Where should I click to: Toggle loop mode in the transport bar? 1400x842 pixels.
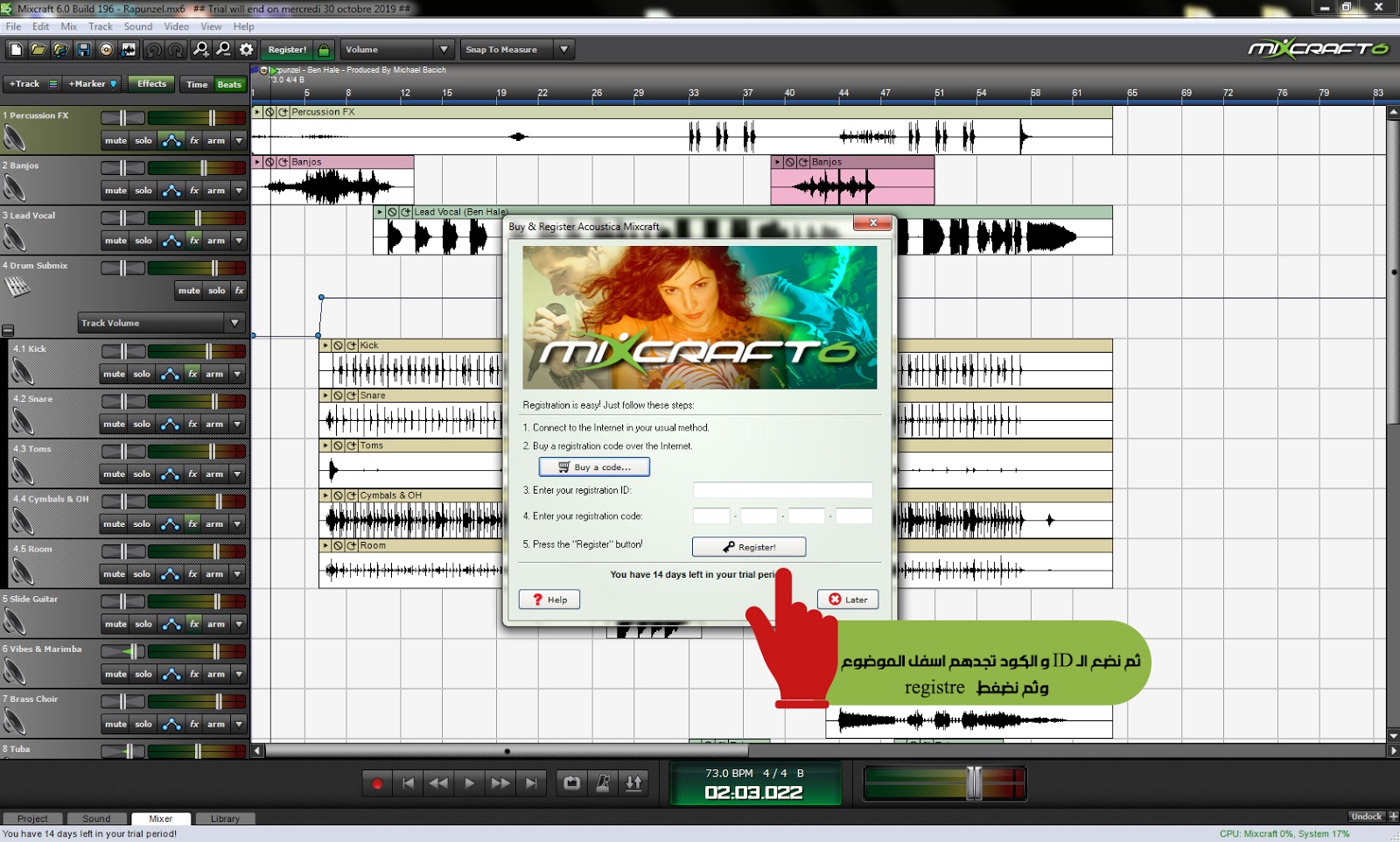click(571, 783)
